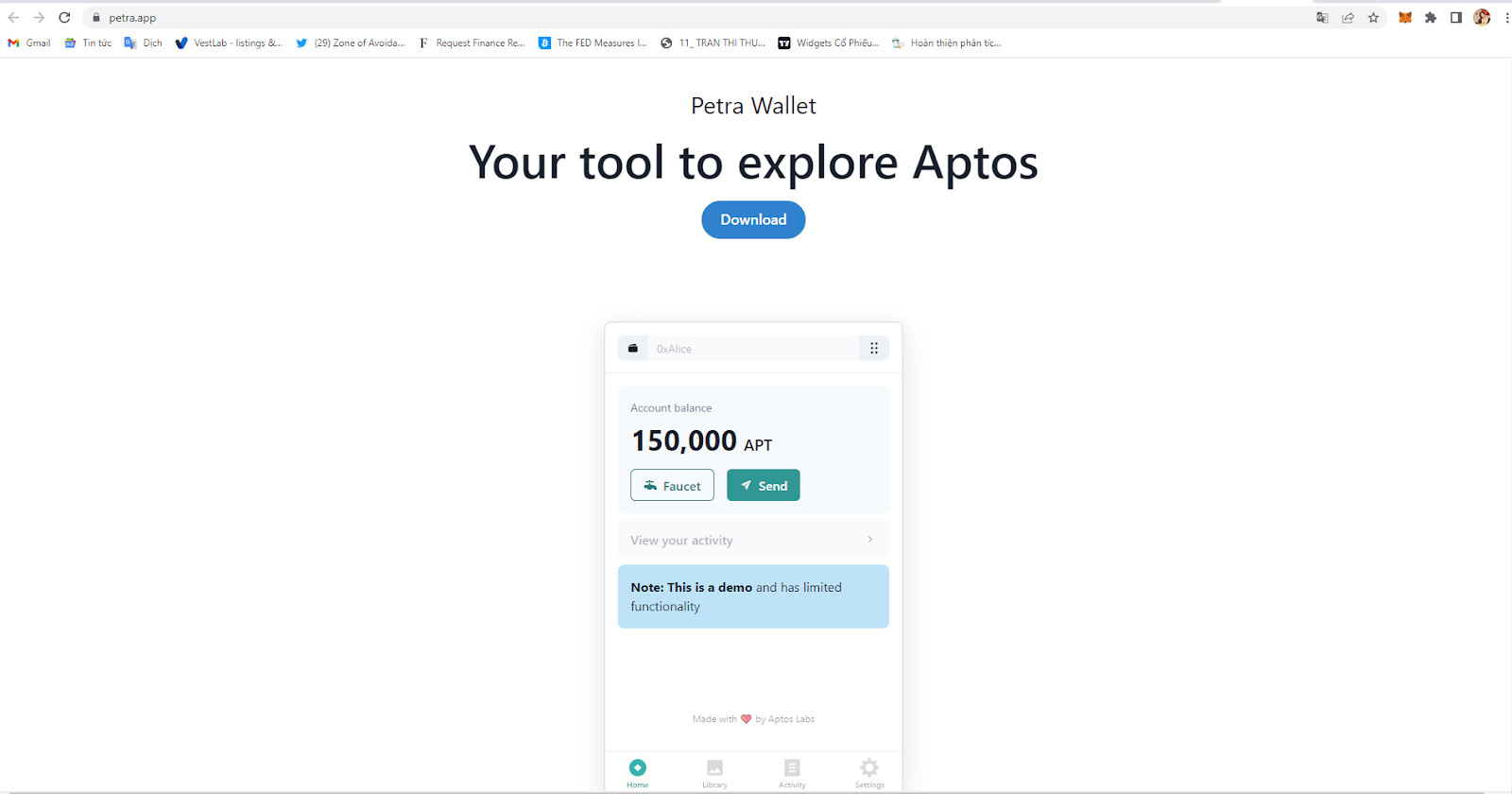Click the browser Forward arrow
The height and width of the screenshot is (794, 1512).
coord(39,18)
